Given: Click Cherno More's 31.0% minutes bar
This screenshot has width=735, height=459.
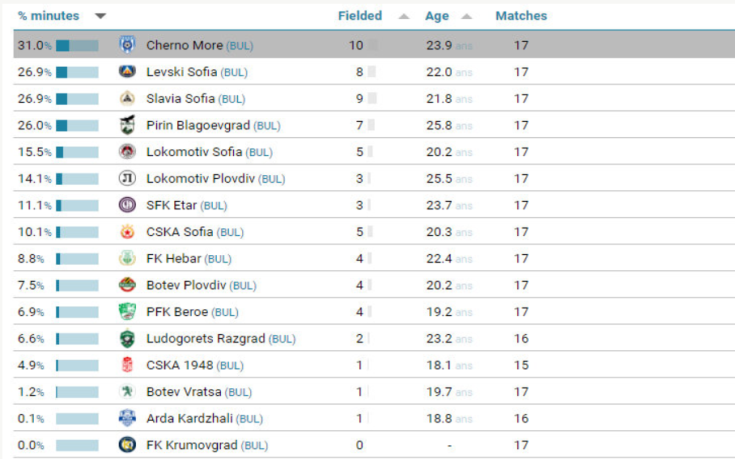Looking at the screenshot, I should 77,45.
